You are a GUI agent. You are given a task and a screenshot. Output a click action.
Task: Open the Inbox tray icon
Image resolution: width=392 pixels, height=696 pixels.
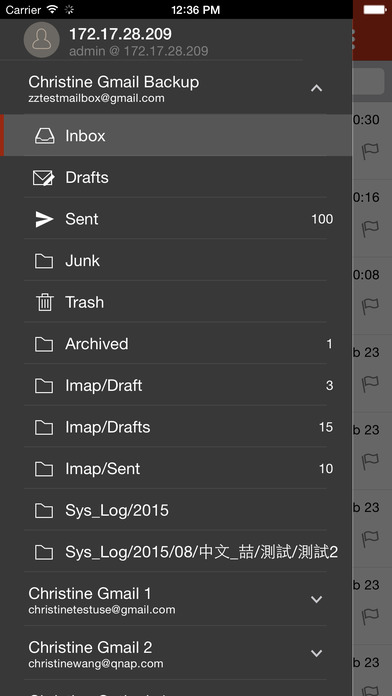[x=44, y=136]
